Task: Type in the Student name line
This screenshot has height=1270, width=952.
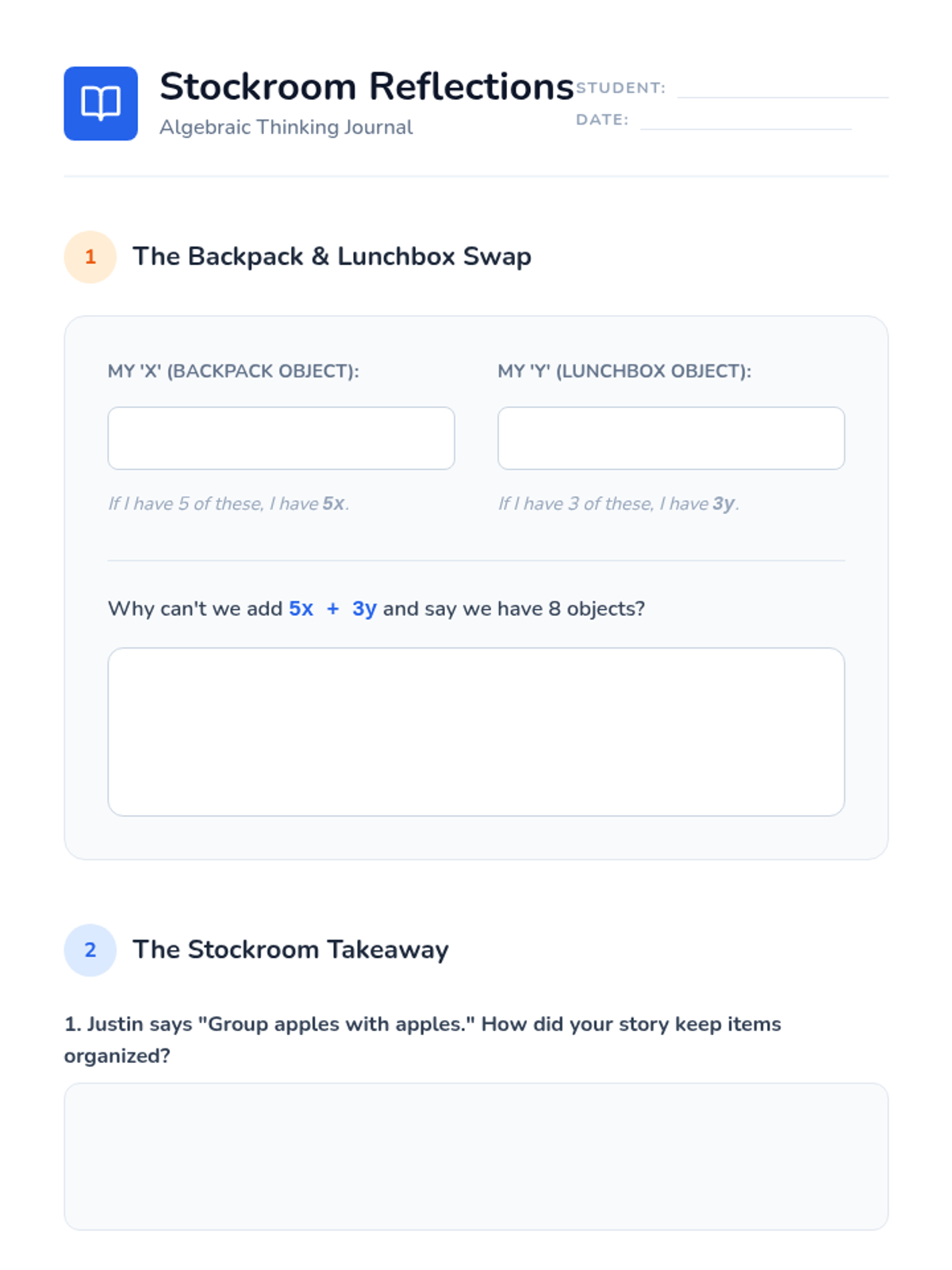Action: coord(782,88)
